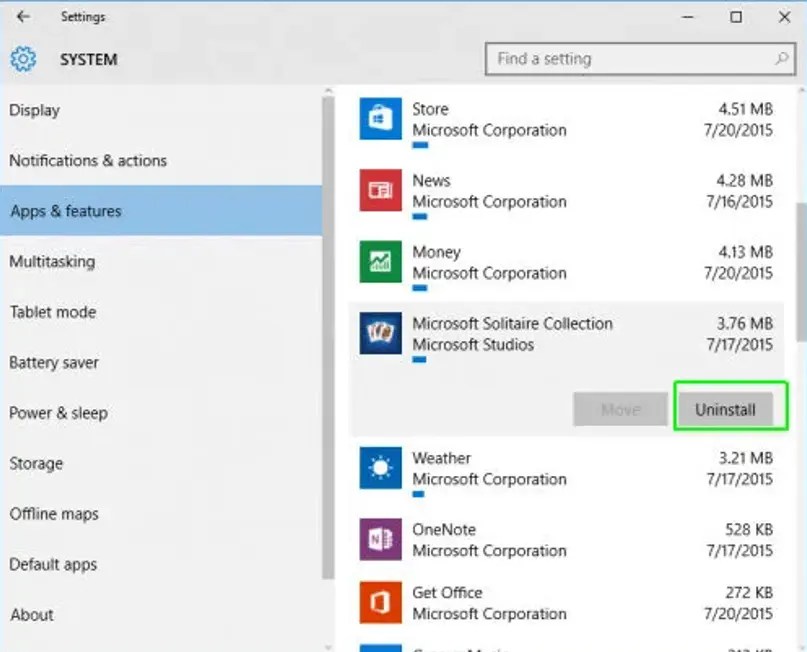
Task: Click the 3.21 MB size of Weather
Action: pyautogui.click(x=746, y=458)
